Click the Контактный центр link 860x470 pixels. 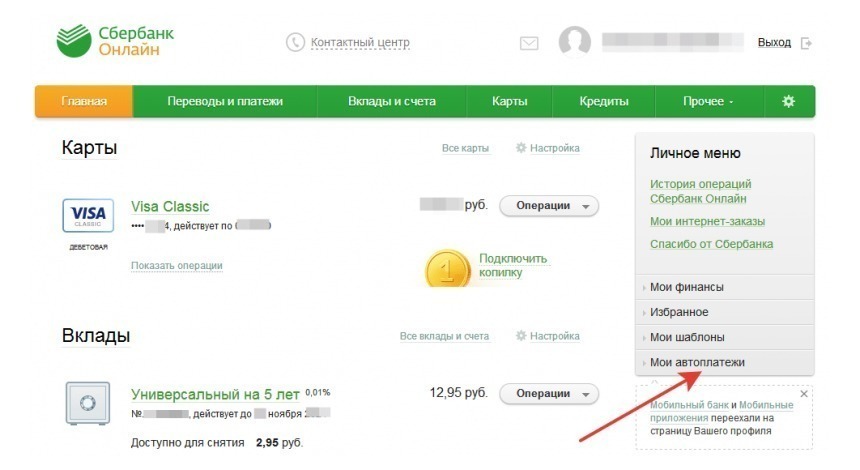click(360, 42)
